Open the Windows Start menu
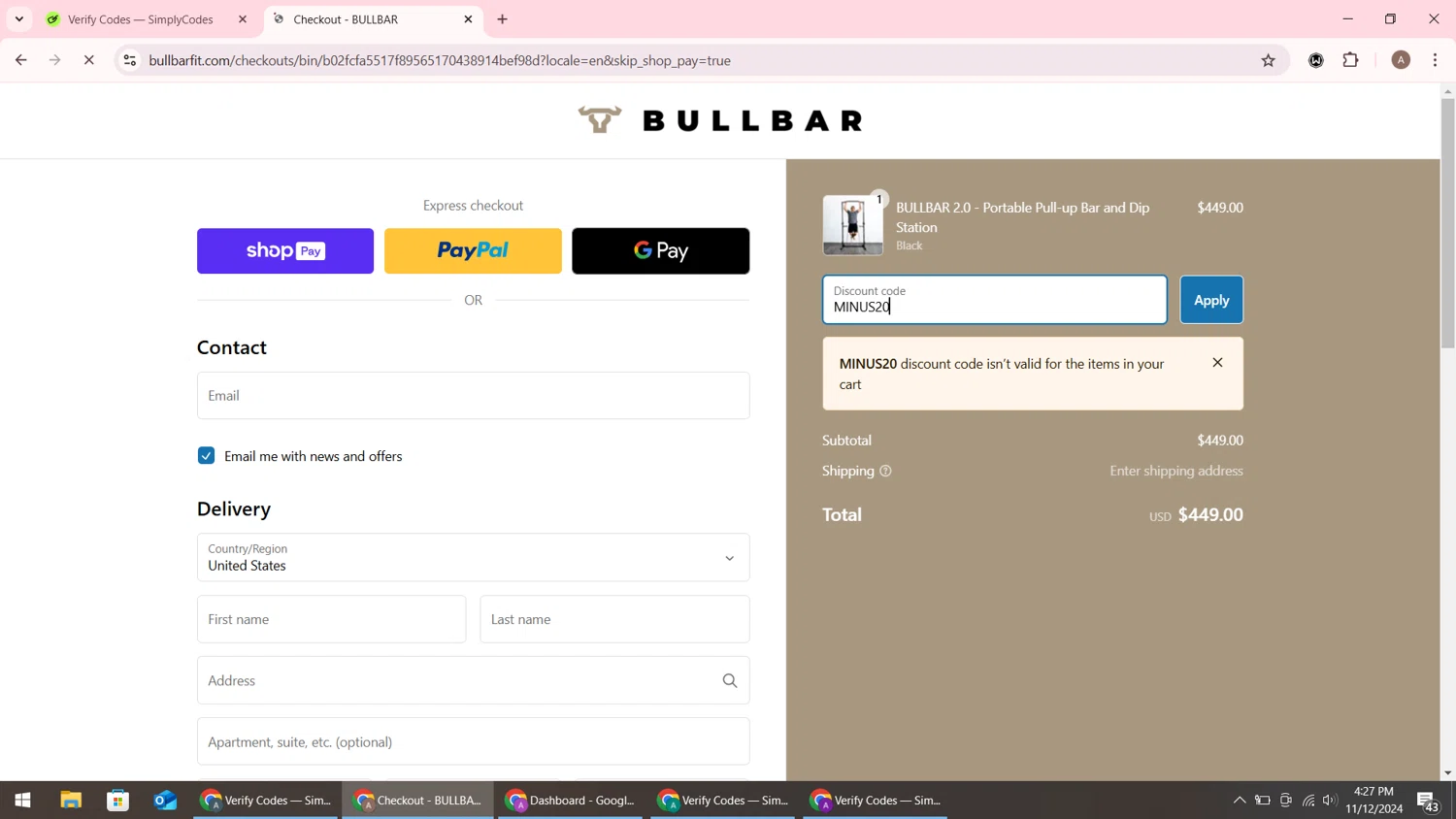1456x819 pixels. tap(23, 801)
